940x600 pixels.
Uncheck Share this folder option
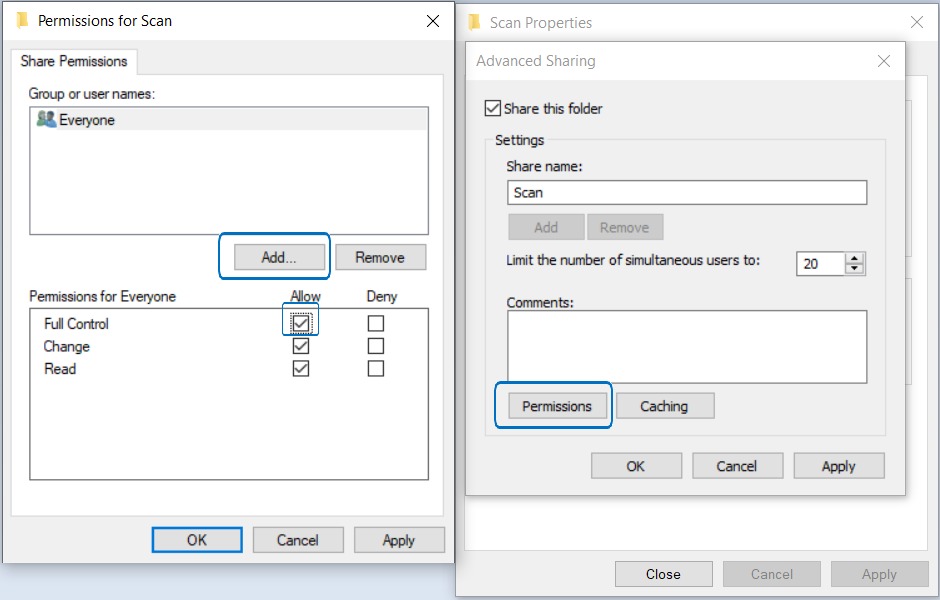click(492, 108)
